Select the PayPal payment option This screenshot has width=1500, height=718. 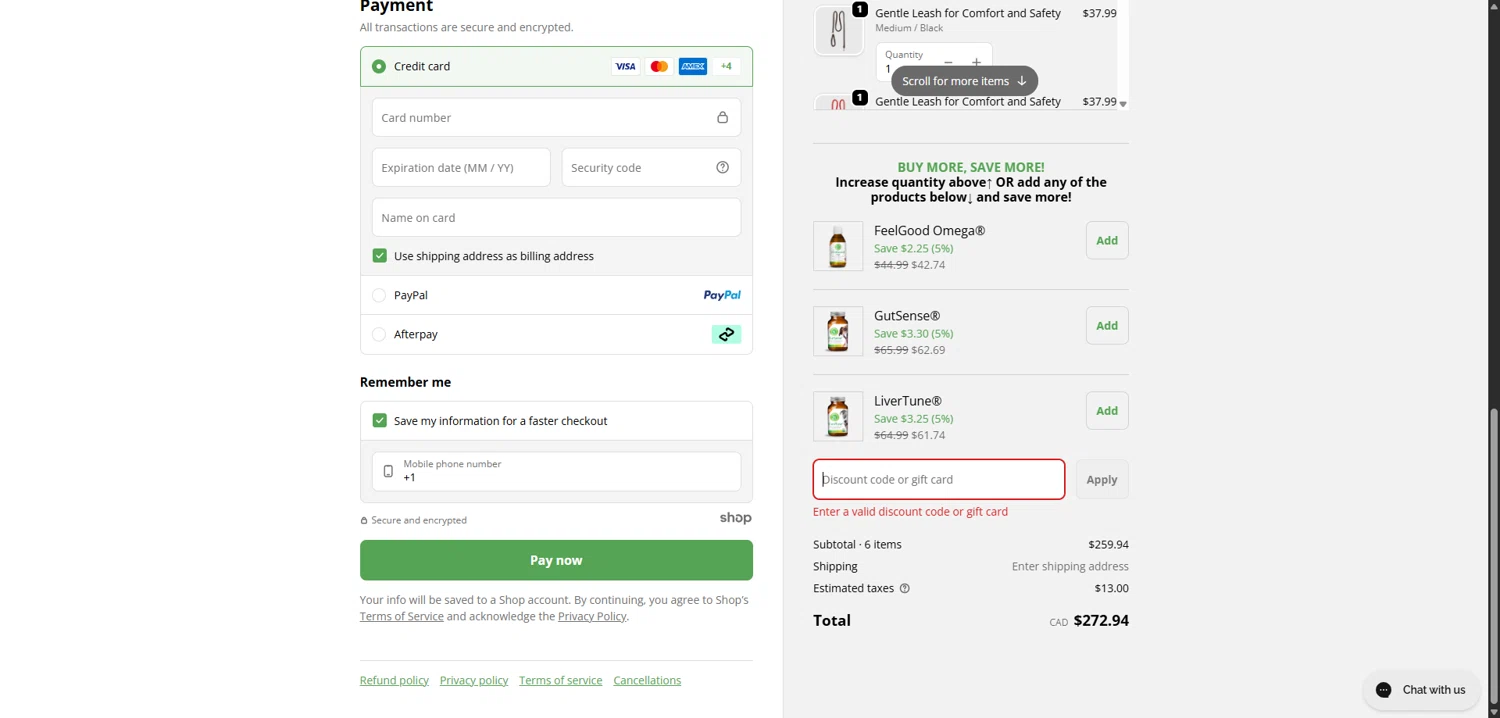click(379, 295)
